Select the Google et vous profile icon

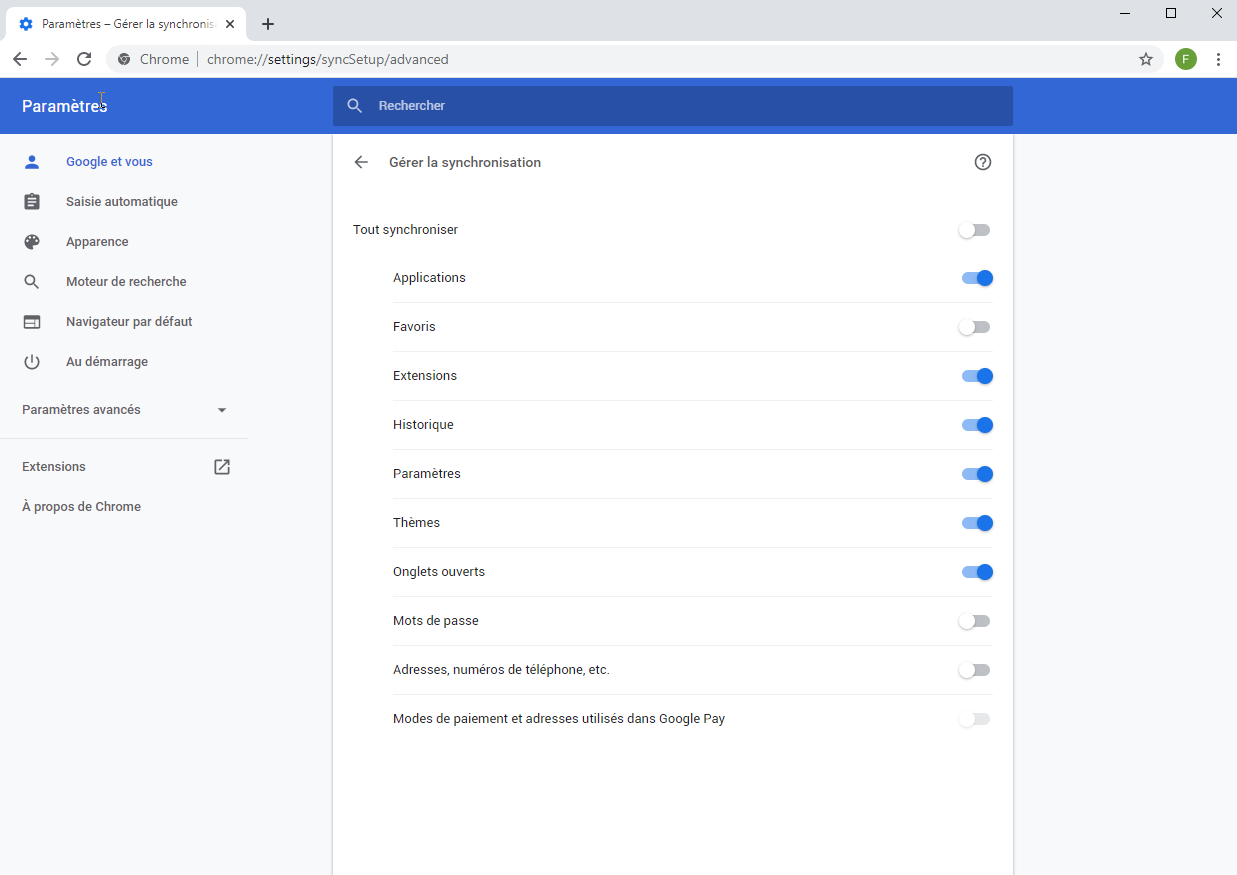coord(32,161)
